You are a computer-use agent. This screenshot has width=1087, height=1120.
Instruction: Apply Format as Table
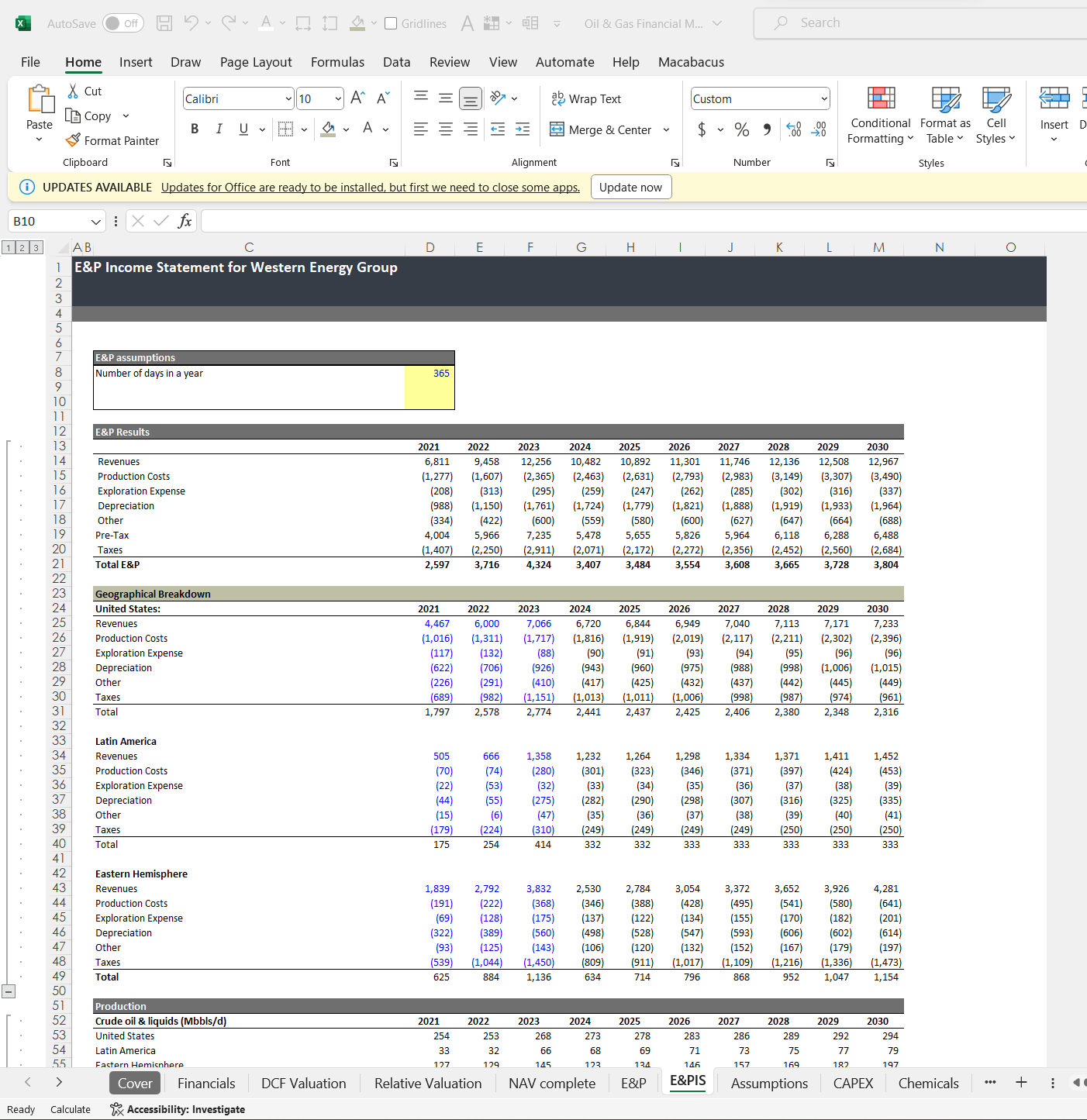pyautogui.click(x=944, y=116)
